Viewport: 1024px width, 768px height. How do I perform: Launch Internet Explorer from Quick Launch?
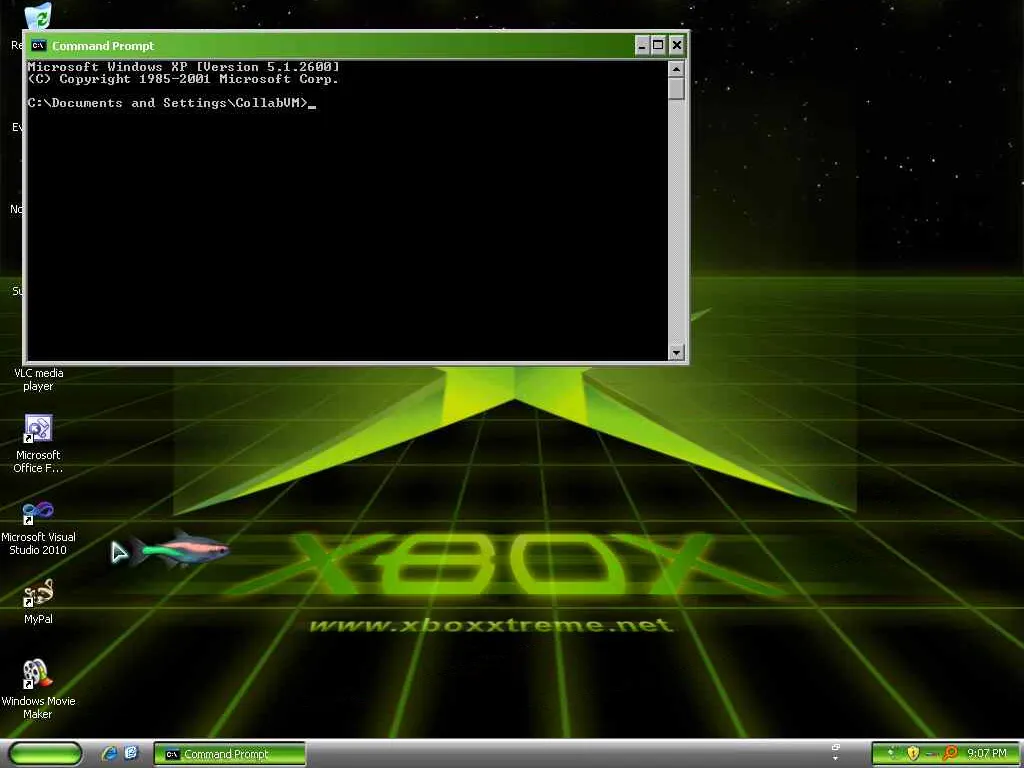point(110,753)
